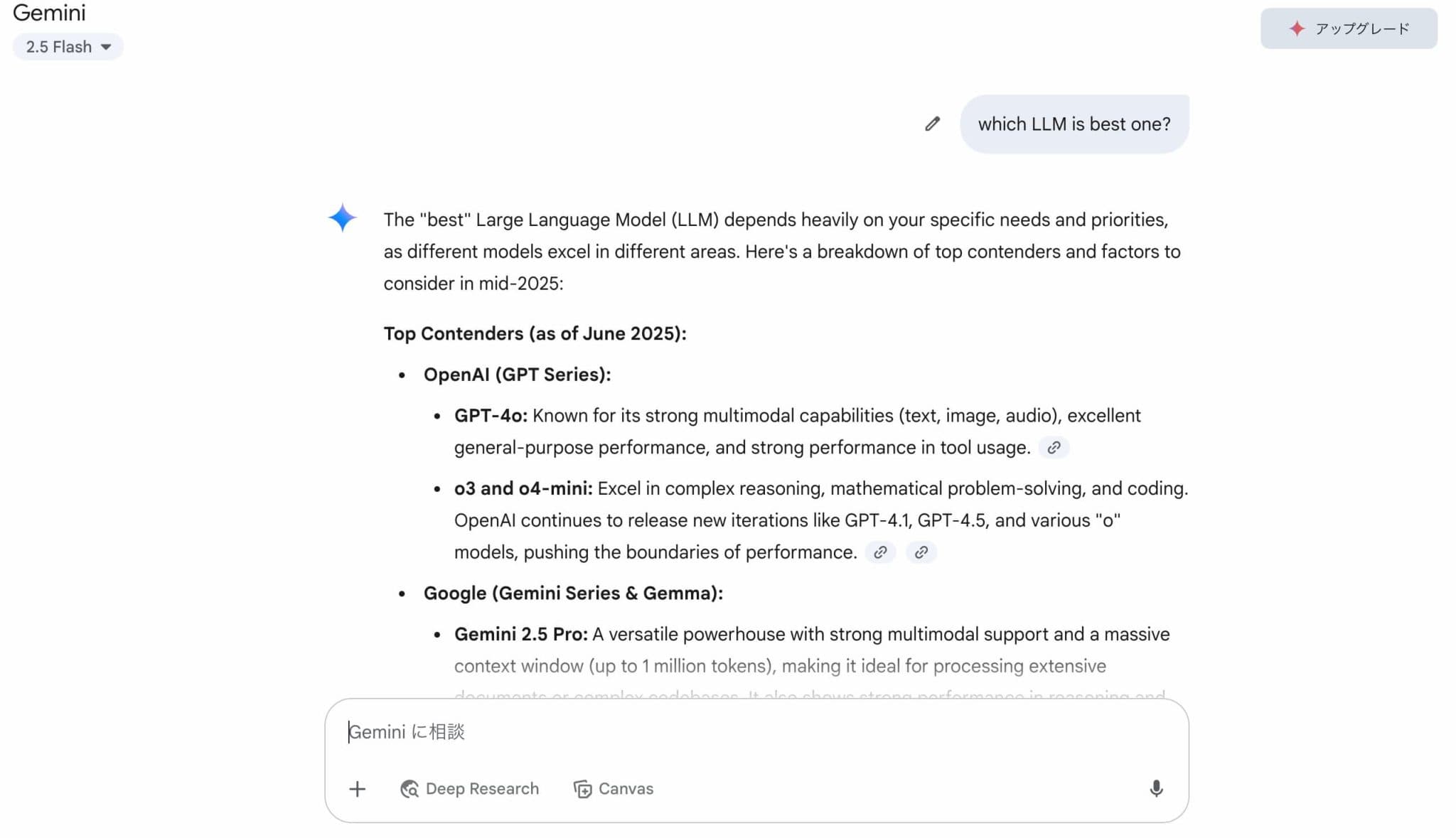
Task: Enable the Canvas tool
Action: tap(613, 789)
